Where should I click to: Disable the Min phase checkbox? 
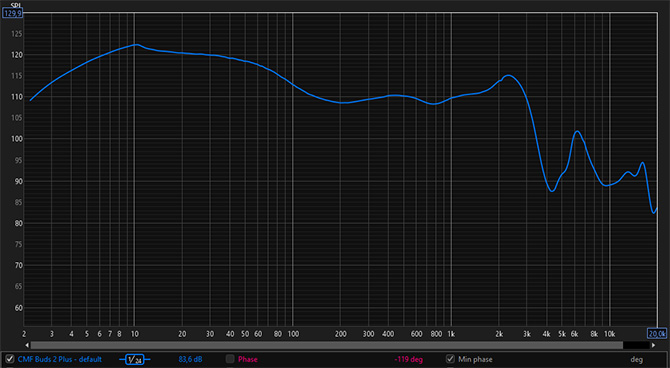[x=450, y=359]
